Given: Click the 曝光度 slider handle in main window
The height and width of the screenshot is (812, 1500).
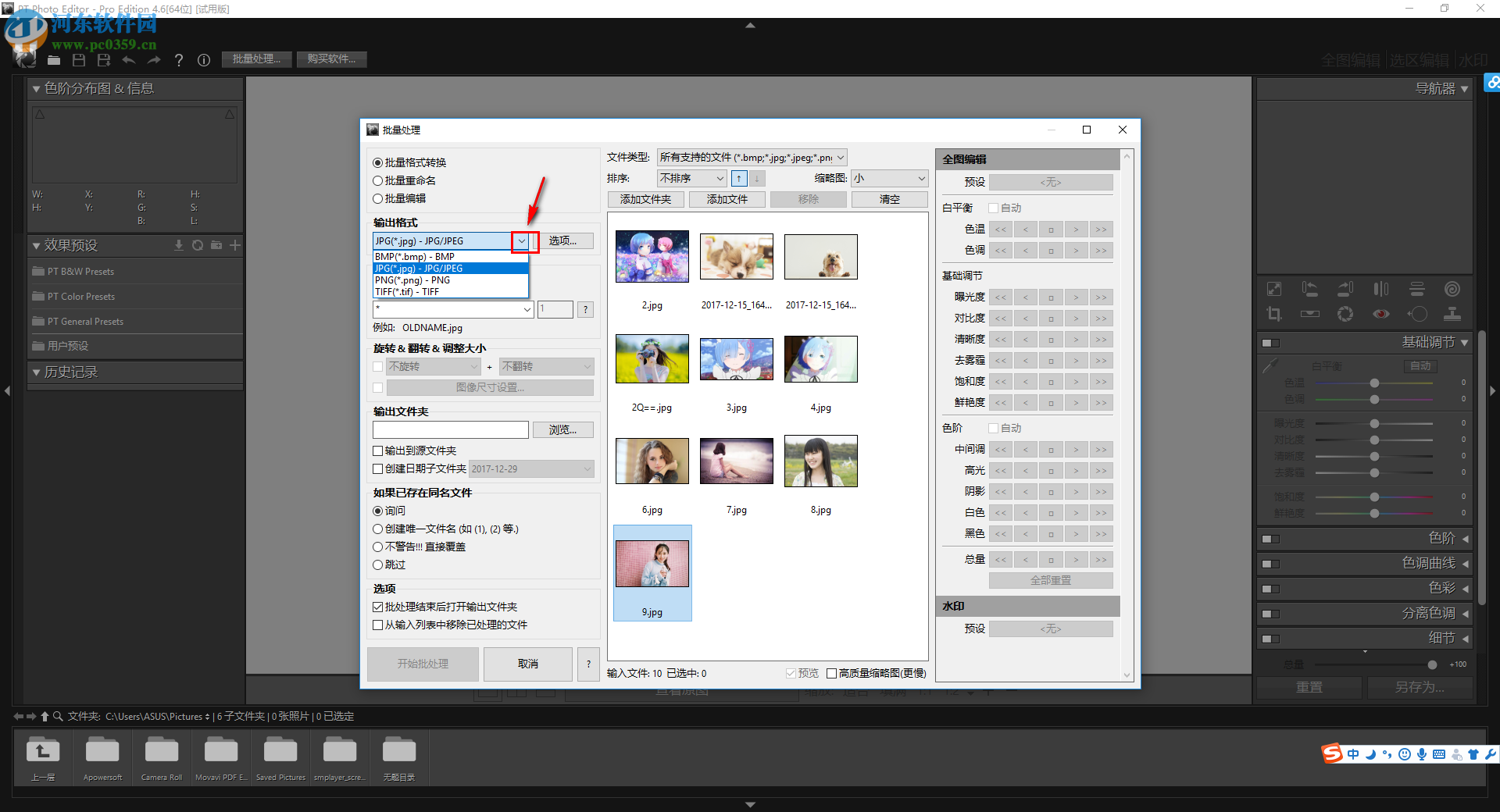Looking at the screenshot, I should 1374,423.
